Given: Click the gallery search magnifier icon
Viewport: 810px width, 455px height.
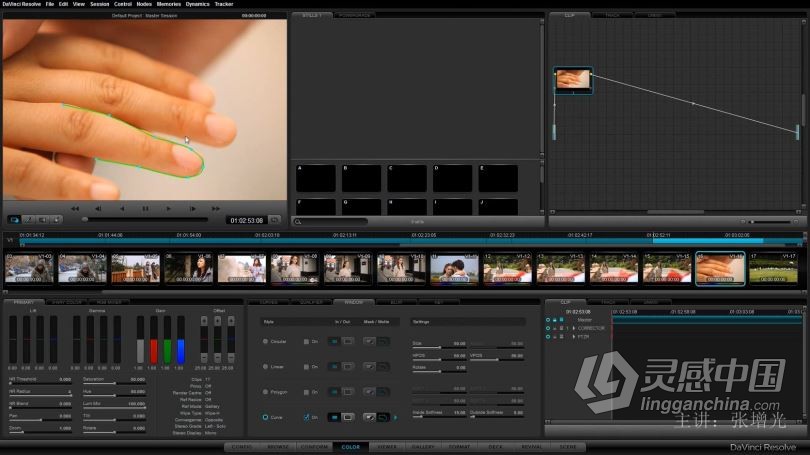Looking at the screenshot, I should coord(298,222).
